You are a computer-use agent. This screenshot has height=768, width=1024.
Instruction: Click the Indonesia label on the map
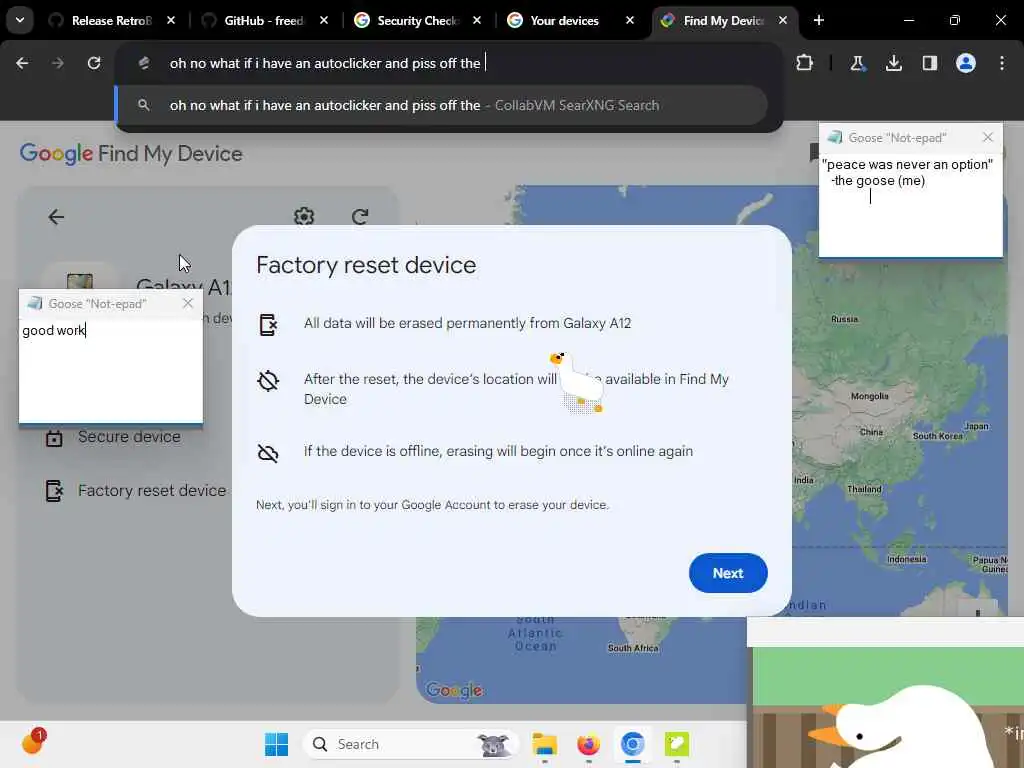[906, 559]
